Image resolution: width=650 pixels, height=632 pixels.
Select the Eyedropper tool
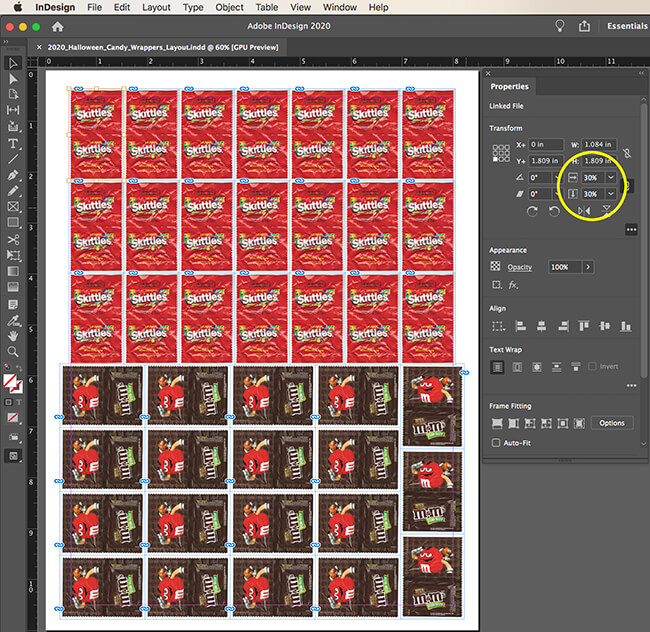13,320
